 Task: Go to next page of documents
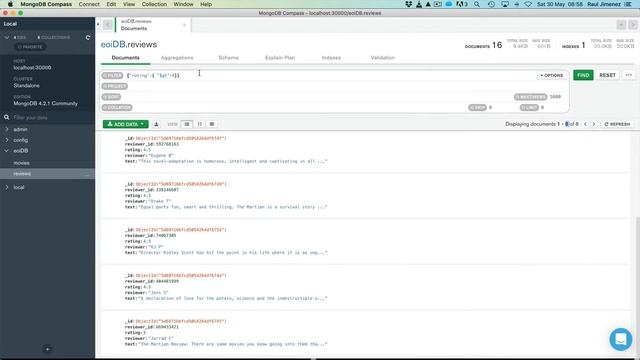click(x=594, y=124)
